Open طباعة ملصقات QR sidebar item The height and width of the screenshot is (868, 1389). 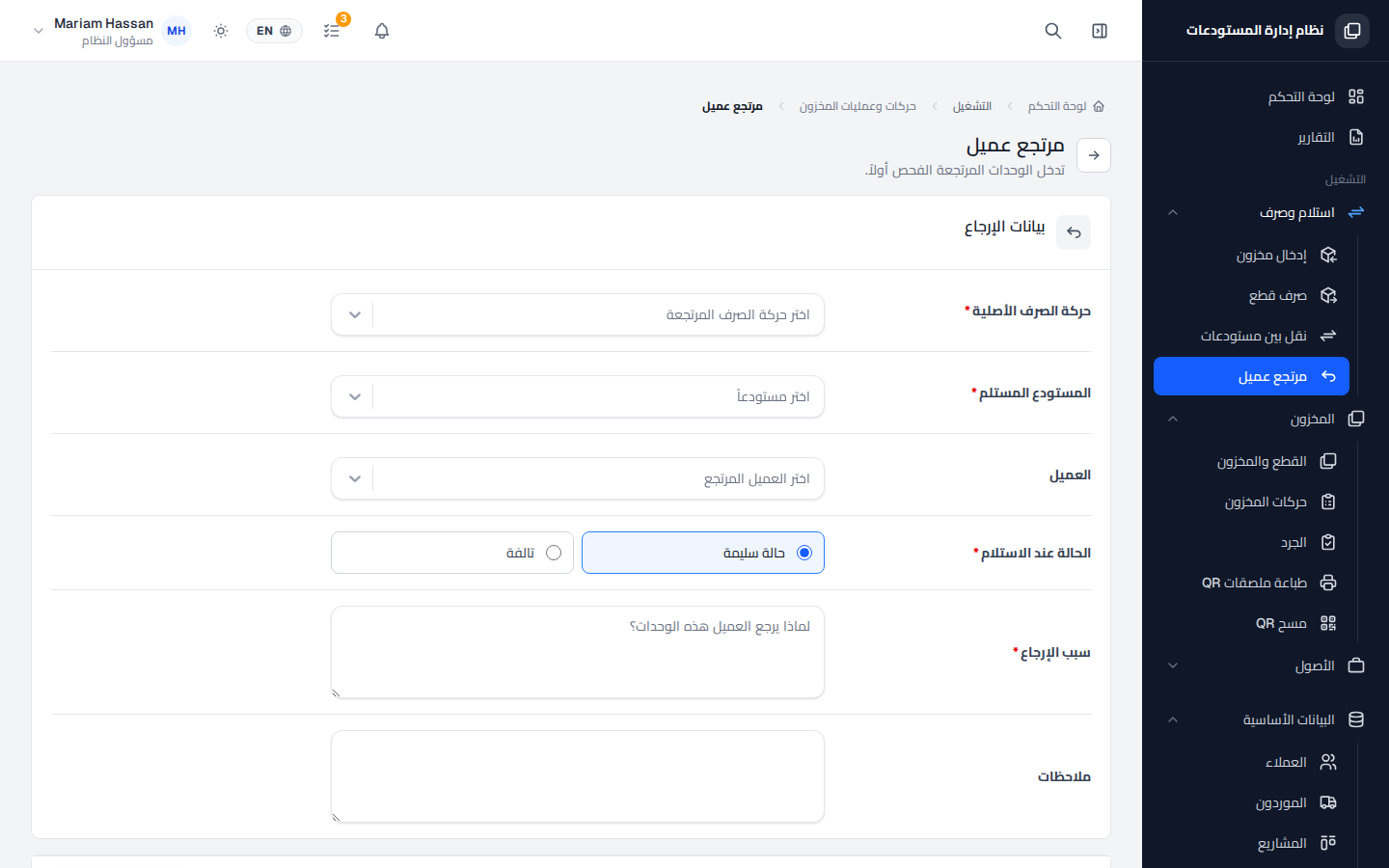(1252, 583)
